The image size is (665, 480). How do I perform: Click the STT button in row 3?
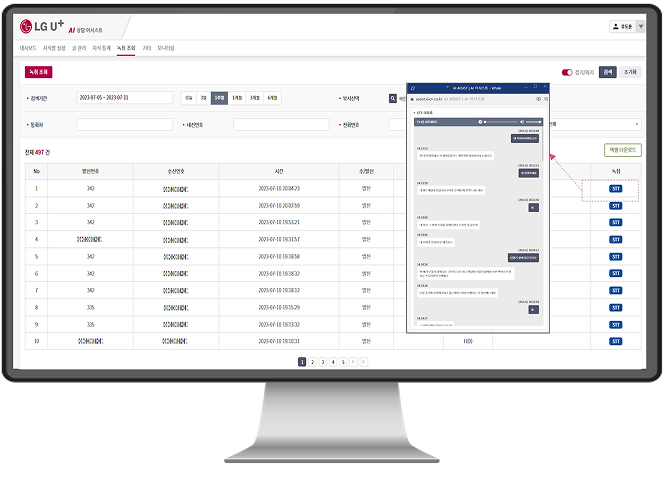point(616,222)
